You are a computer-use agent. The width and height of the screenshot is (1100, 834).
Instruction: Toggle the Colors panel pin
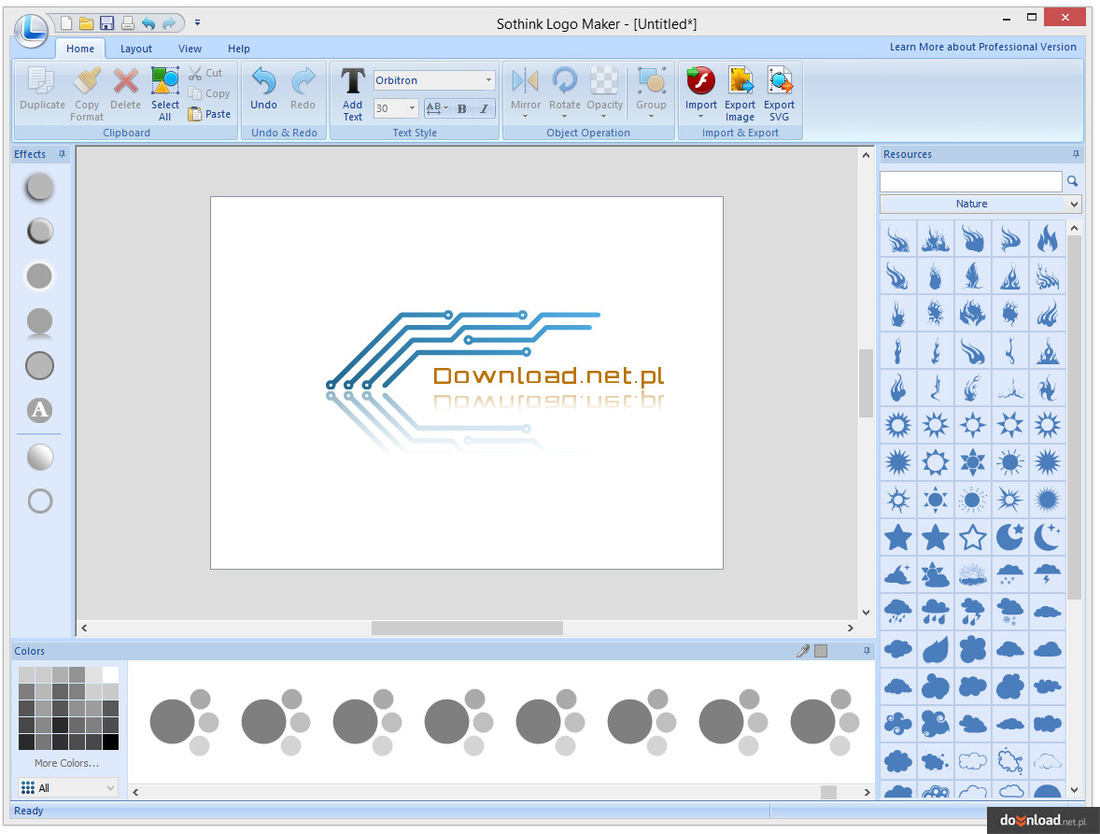(867, 651)
